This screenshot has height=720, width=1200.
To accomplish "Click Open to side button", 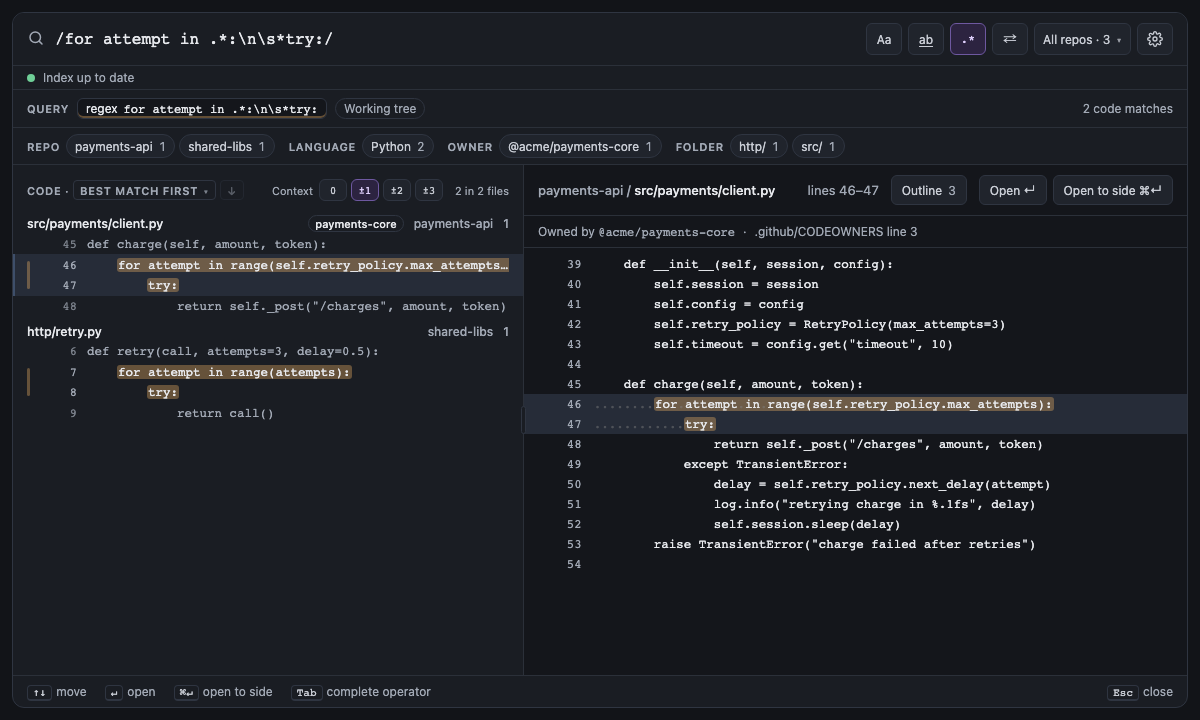I will coord(1112,190).
